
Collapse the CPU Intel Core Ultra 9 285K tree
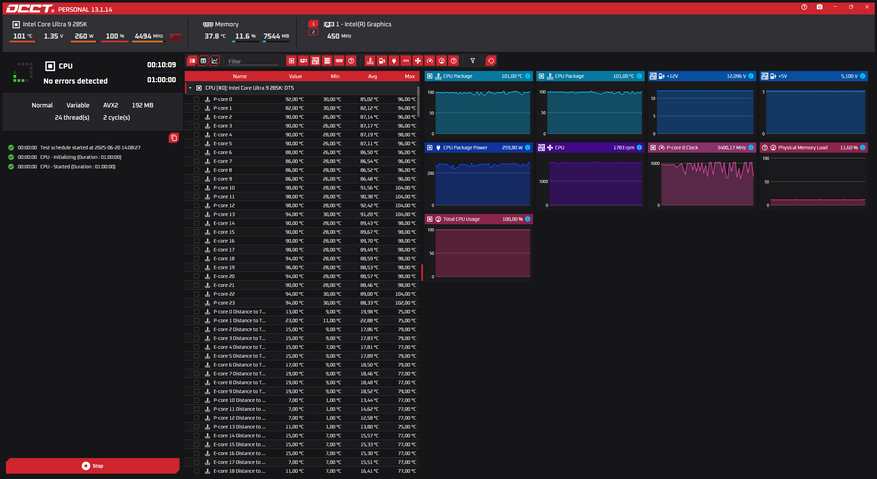click(x=190, y=88)
